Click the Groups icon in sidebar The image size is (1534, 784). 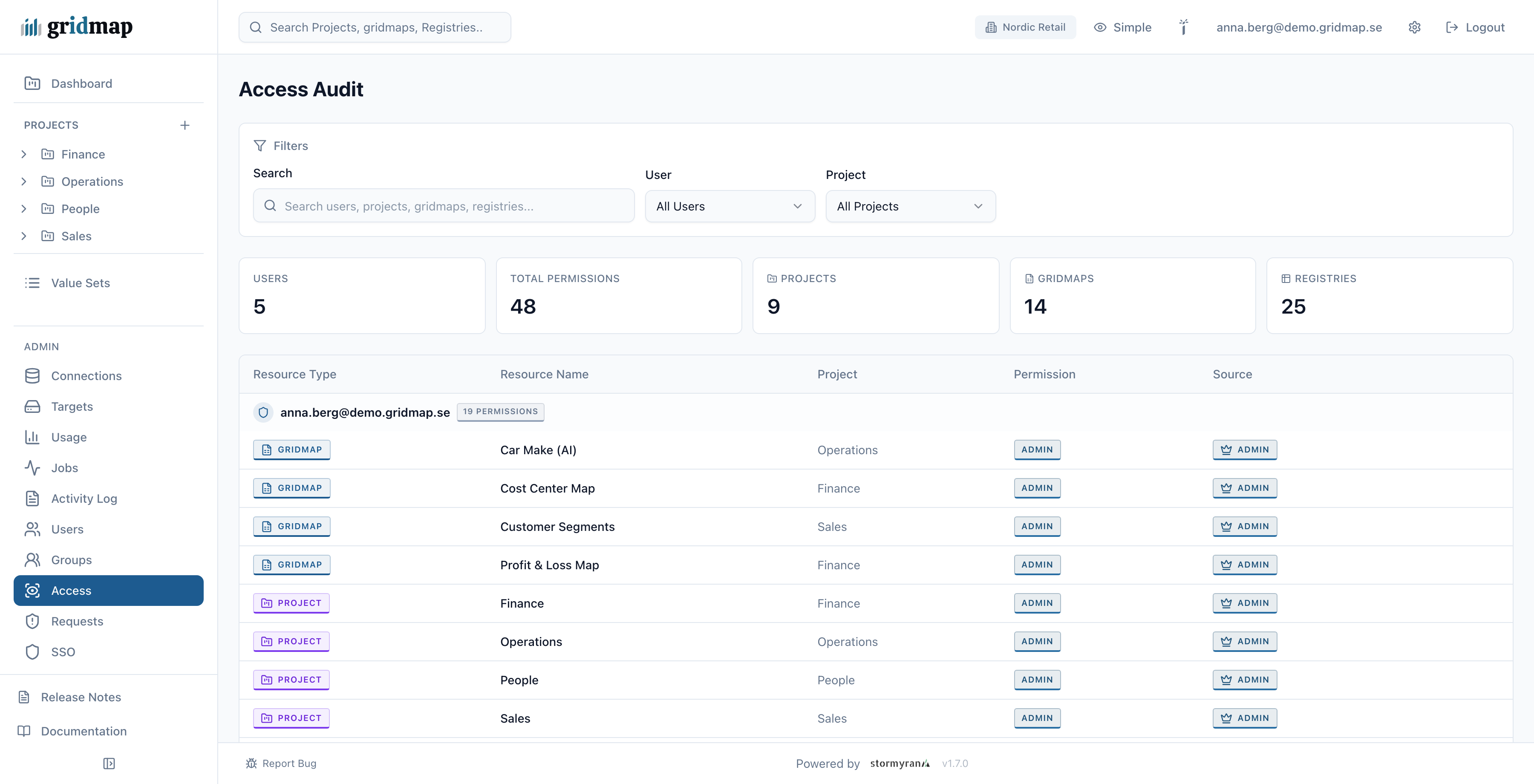tap(32, 559)
